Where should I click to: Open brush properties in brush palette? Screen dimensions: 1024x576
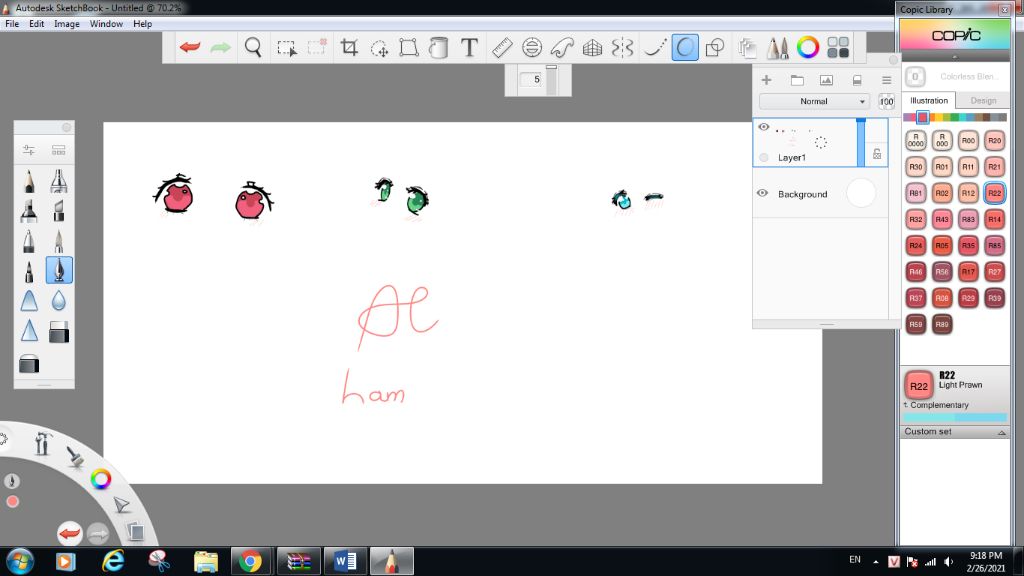[x=29, y=150]
